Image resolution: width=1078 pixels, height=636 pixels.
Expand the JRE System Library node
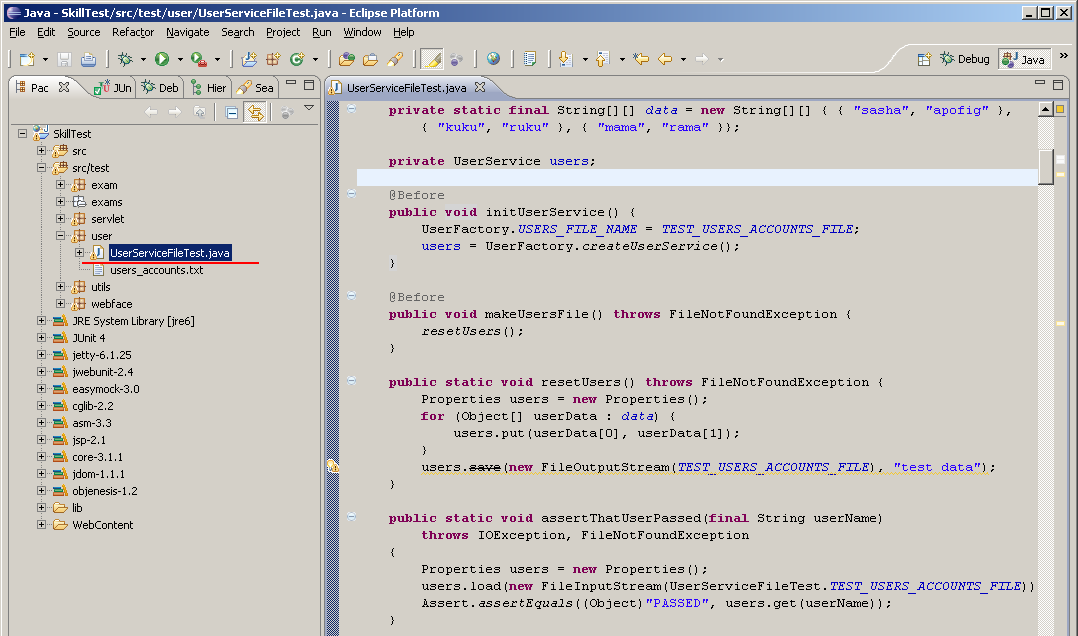click(41, 320)
